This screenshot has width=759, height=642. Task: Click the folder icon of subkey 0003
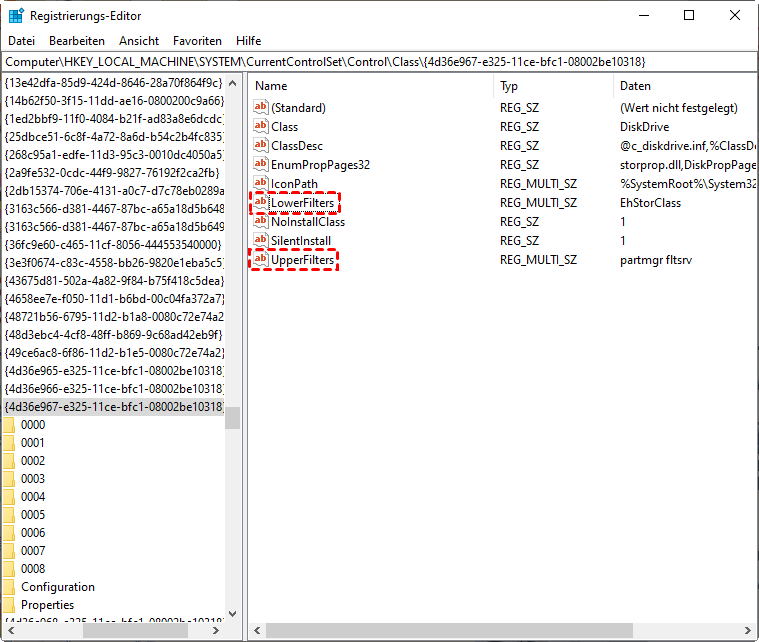pos(9,478)
